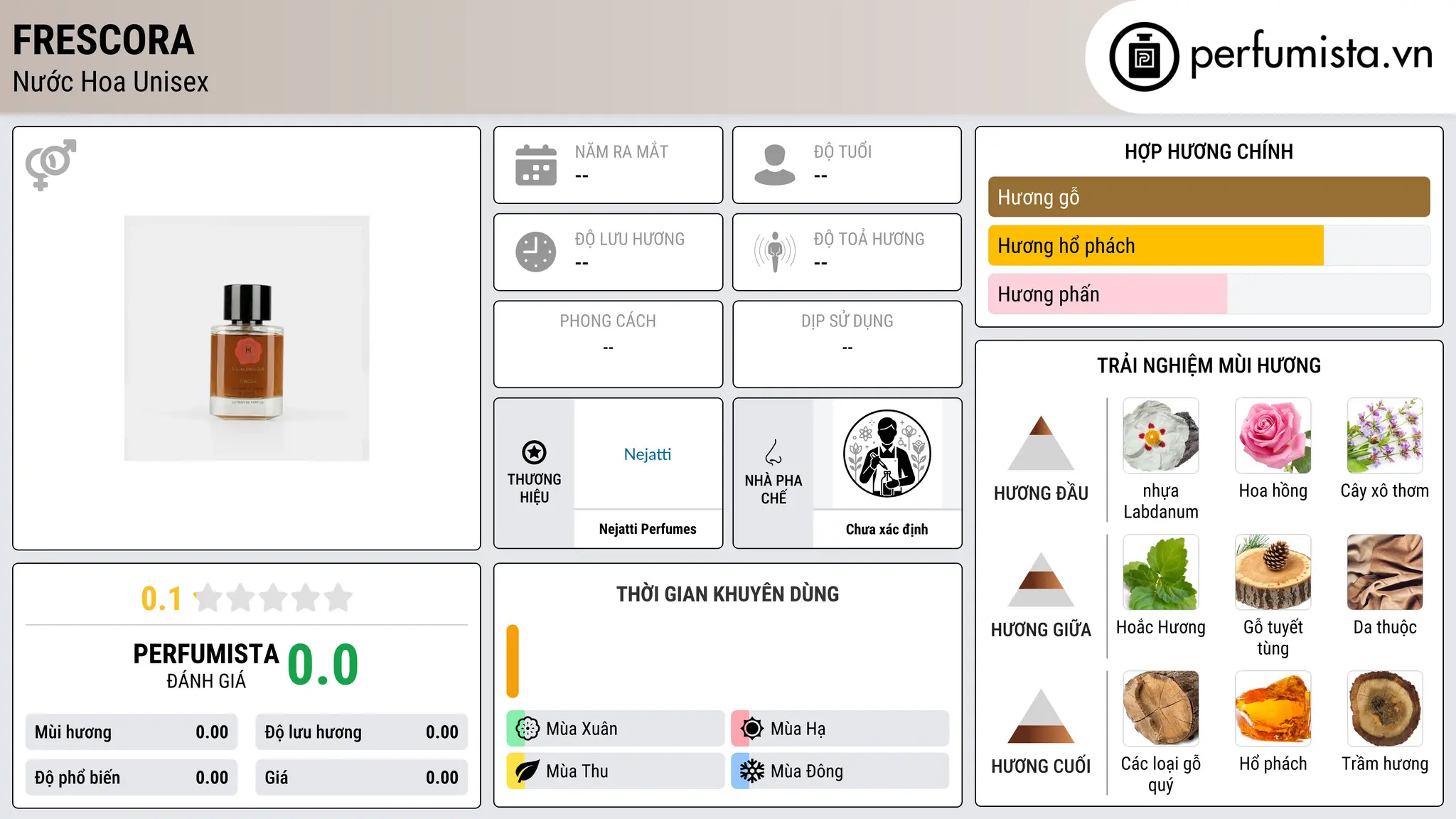
Task: Select the Hoắc Hương note image
Action: tap(1161, 572)
